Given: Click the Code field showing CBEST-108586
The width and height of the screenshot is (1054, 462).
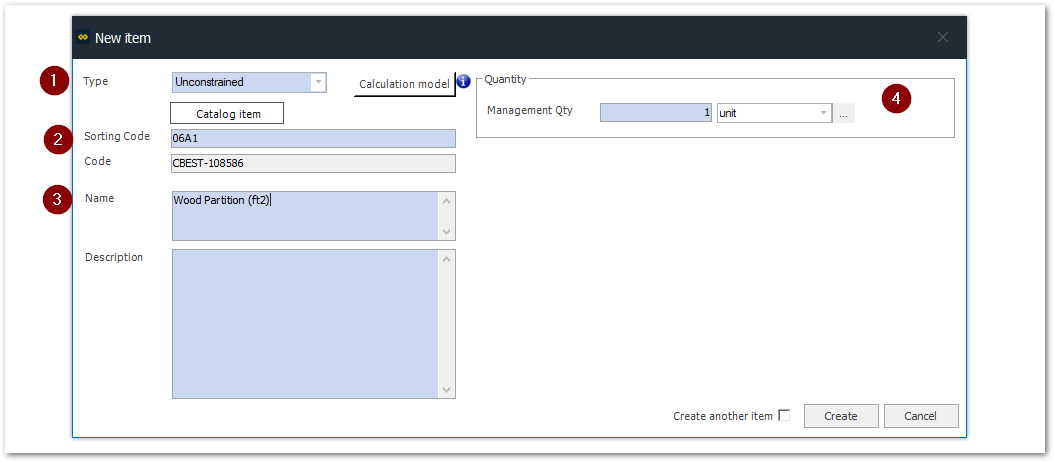Looking at the screenshot, I should pyautogui.click(x=313, y=164).
